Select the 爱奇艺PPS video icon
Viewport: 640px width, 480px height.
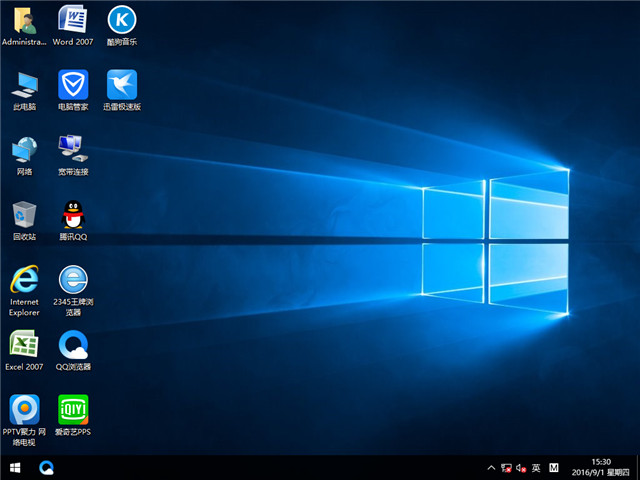(72, 409)
